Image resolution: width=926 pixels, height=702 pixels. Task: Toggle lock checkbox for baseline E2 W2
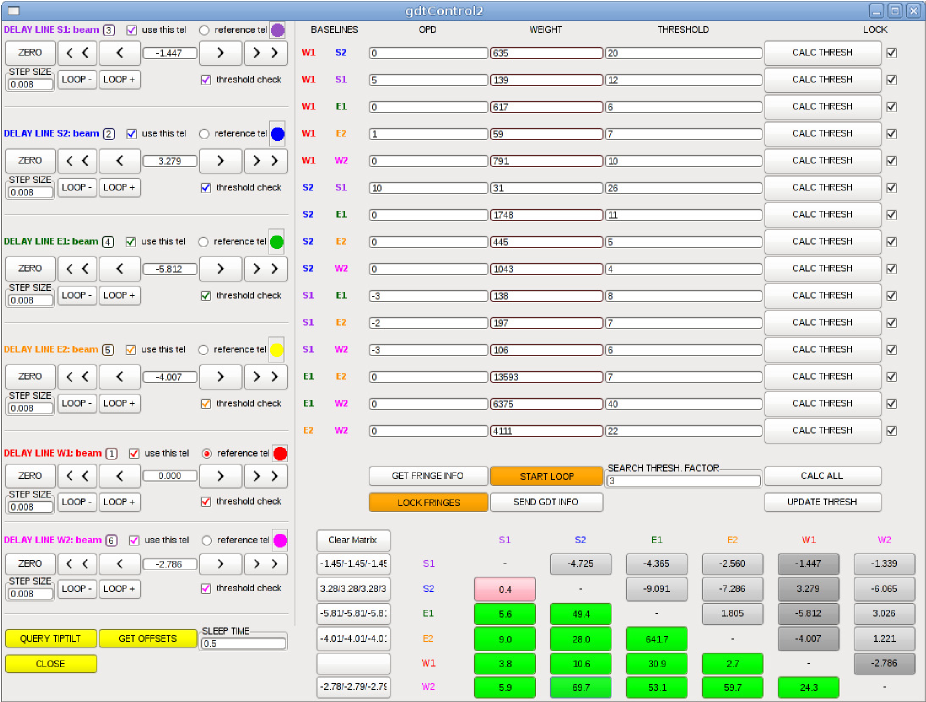tap(892, 431)
